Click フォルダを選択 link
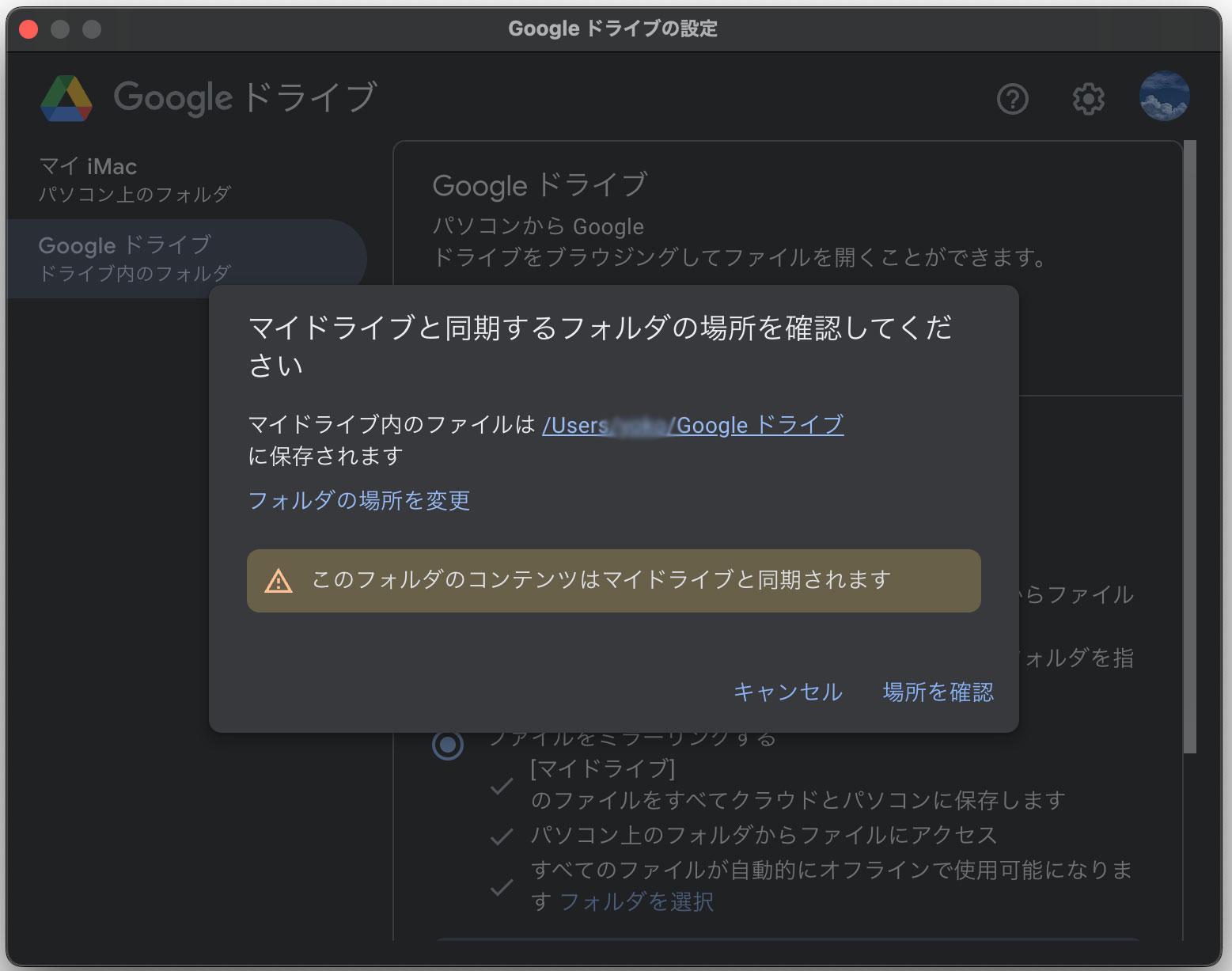The image size is (1232, 971). point(636,901)
